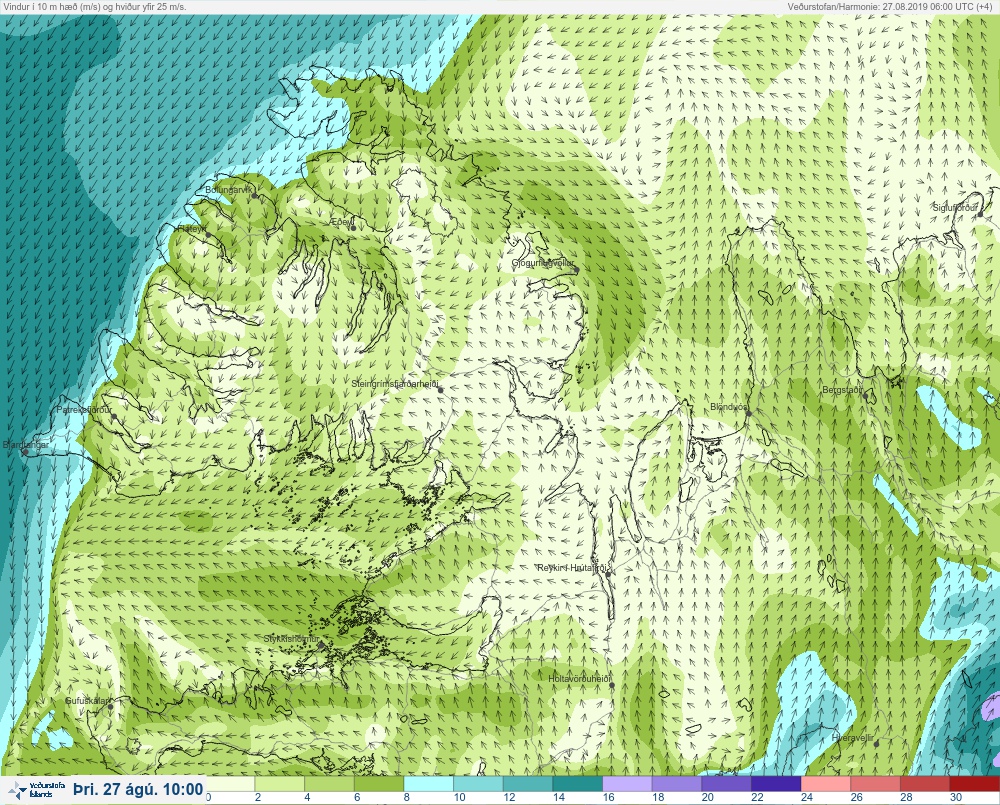Image resolution: width=1000 pixels, height=805 pixels.
Task: Select the dark red legend swatch above 30
Action: tap(975, 783)
